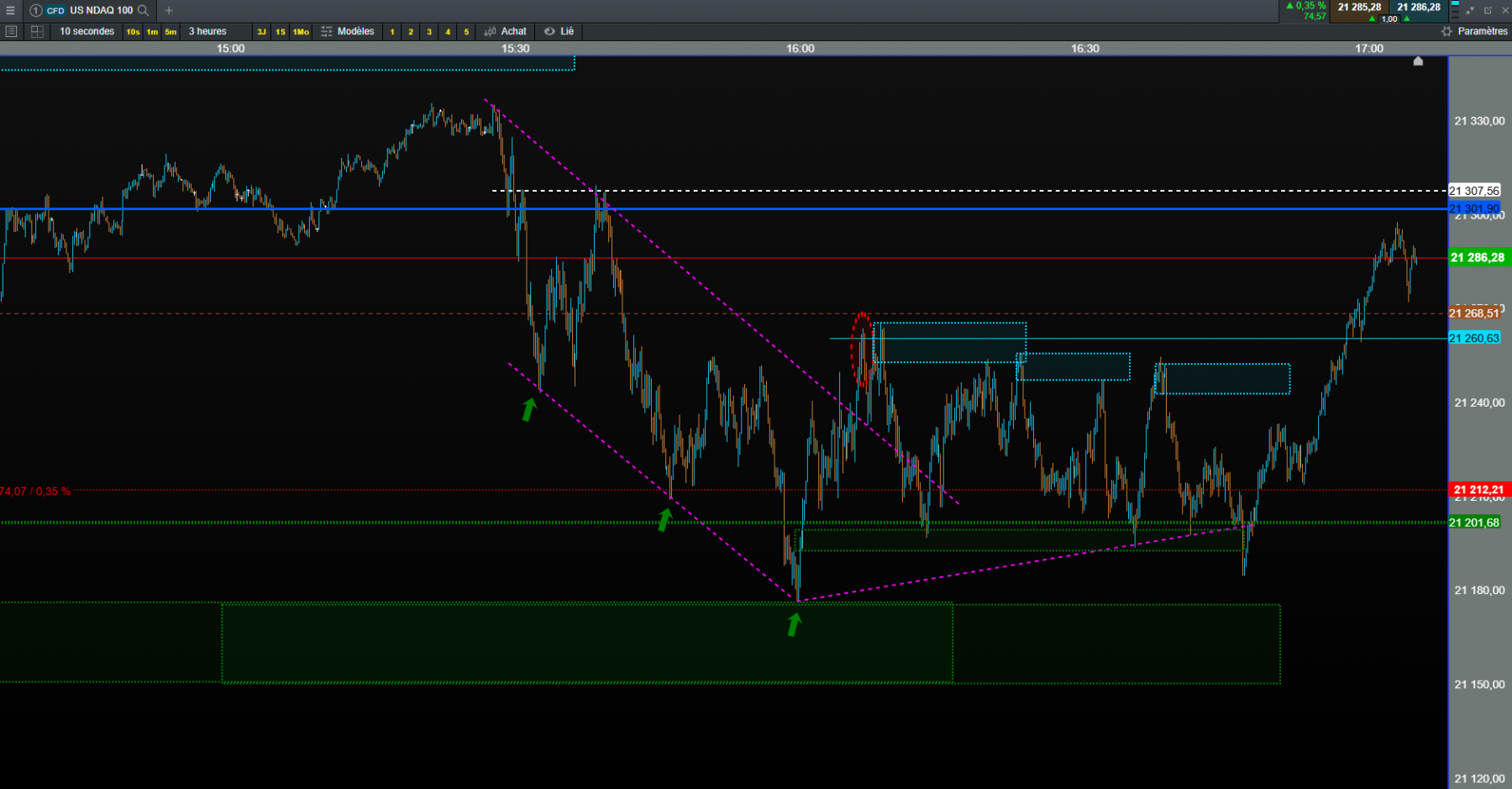Screen dimensions: 1512x789
Task: Select the green current price 21 286,28 label
Action: [1478, 258]
